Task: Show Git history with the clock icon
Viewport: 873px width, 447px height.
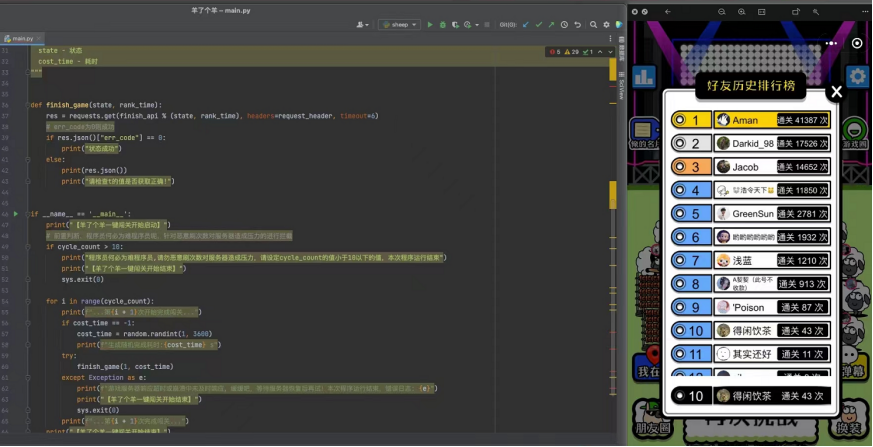Action: click(x=564, y=24)
